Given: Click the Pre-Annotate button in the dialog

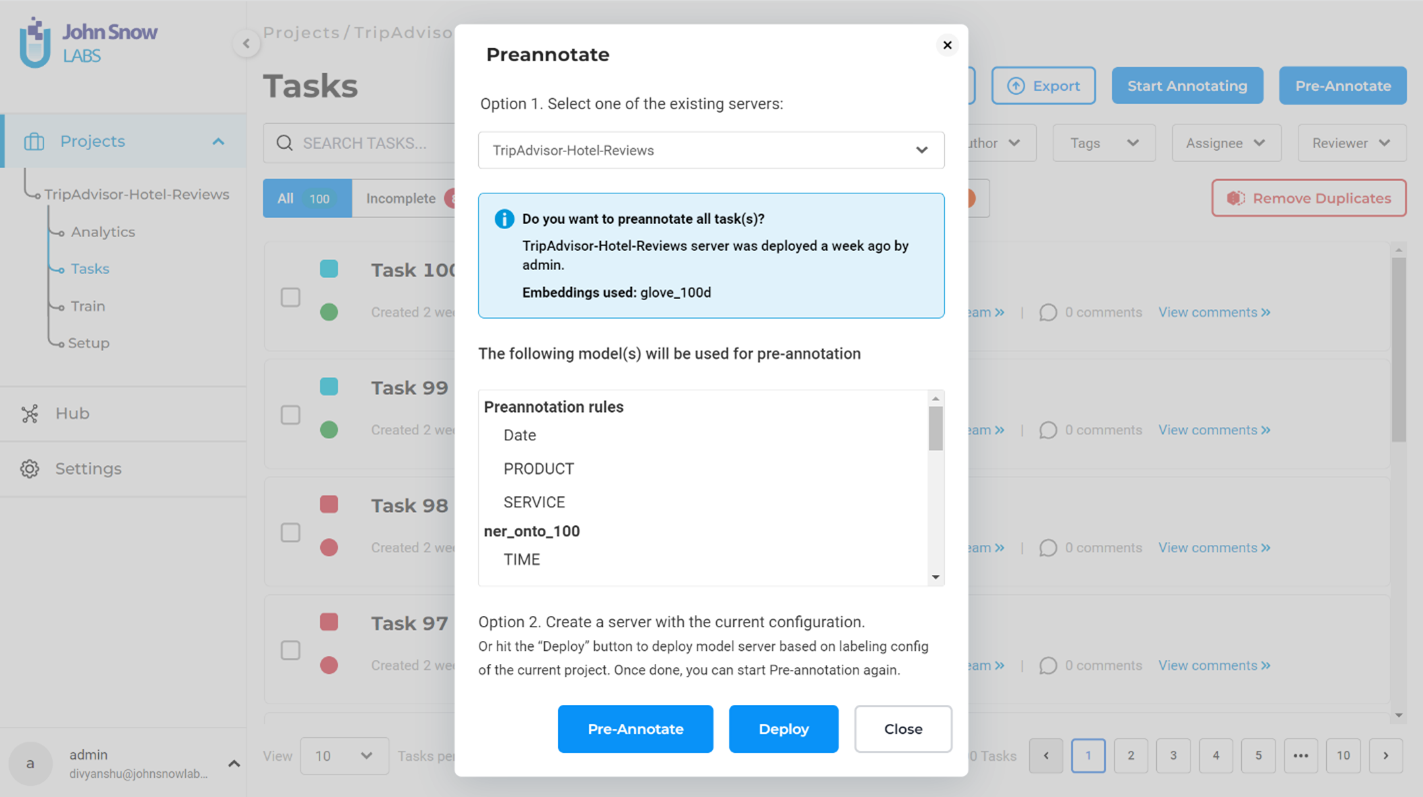Looking at the screenshot, I should (635, 729).
